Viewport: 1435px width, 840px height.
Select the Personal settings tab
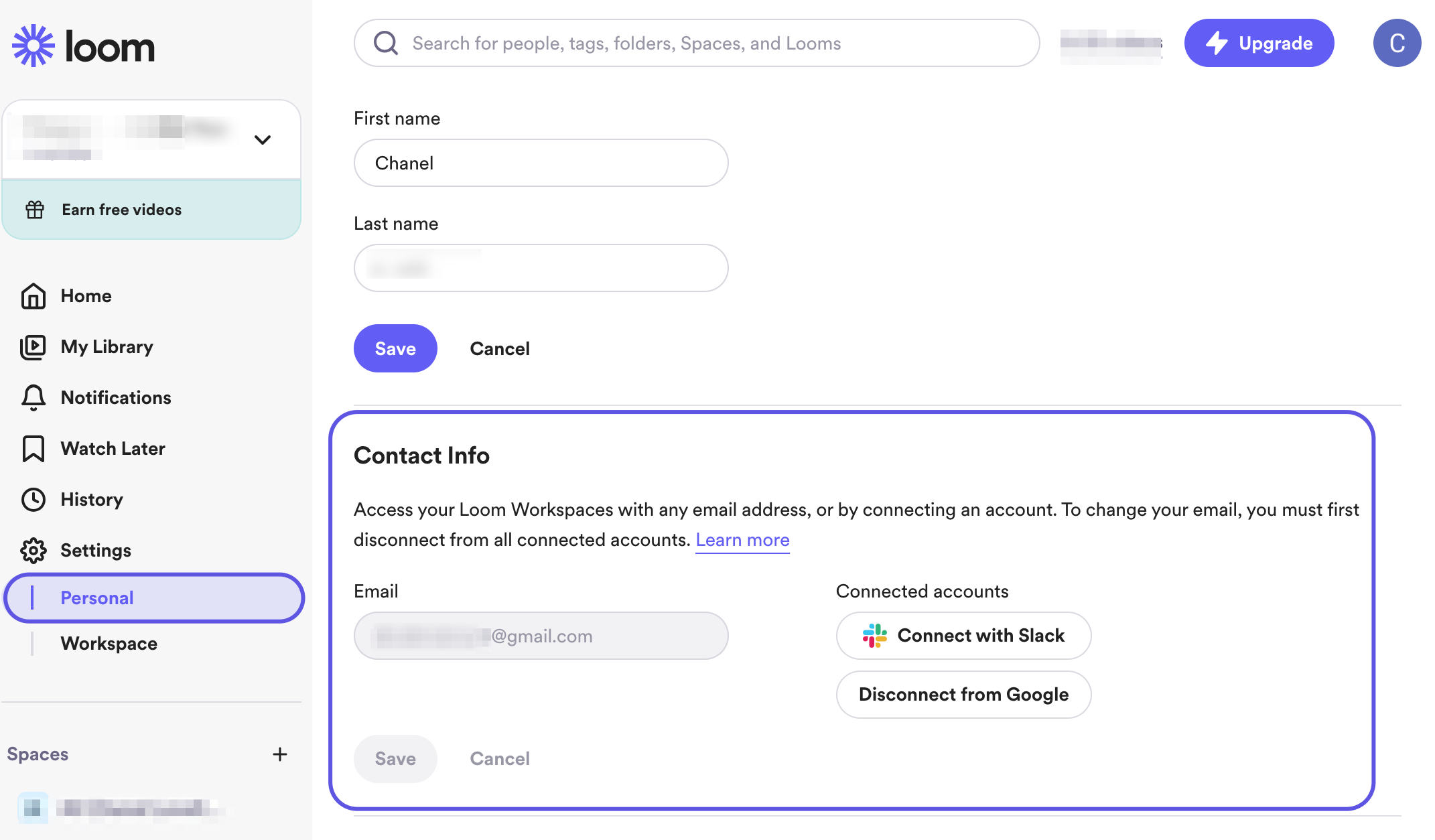(x=97, y=598)
